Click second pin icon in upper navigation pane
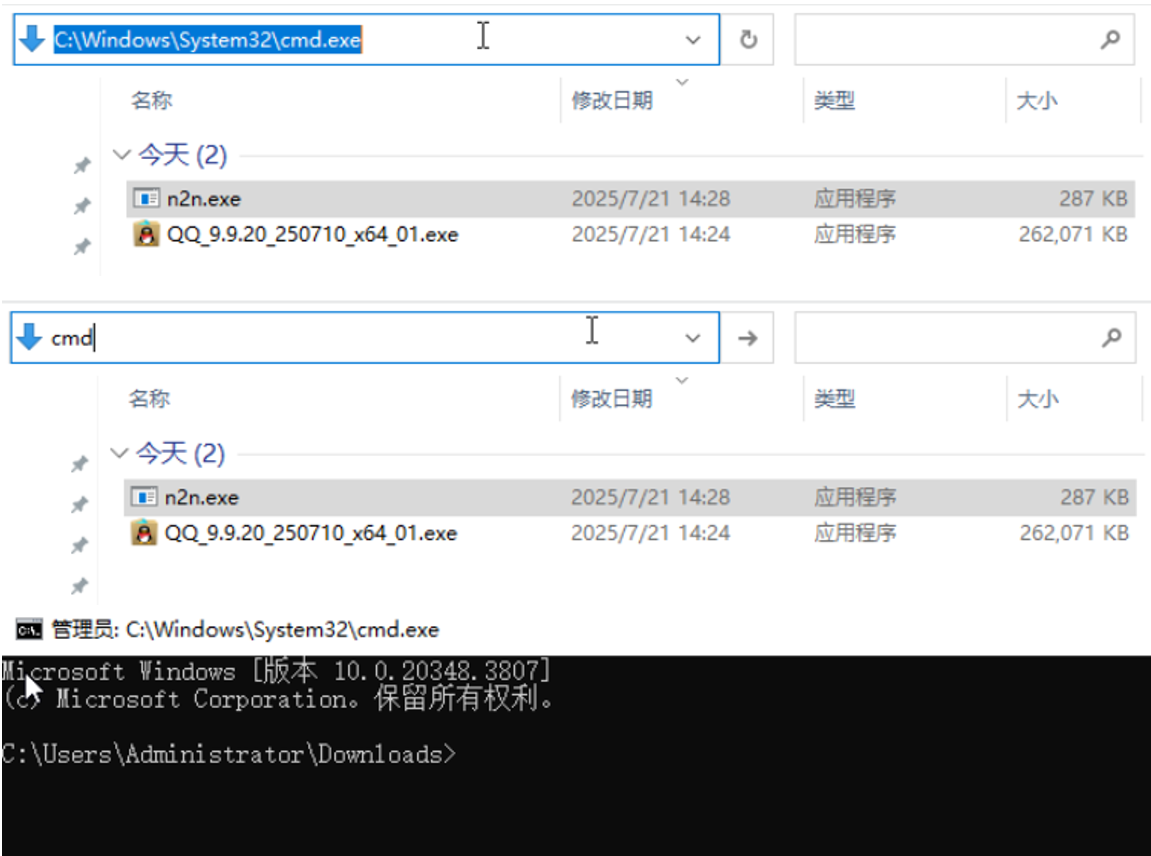The width and height of the screenshot is (1151, 856). [82, 206]
